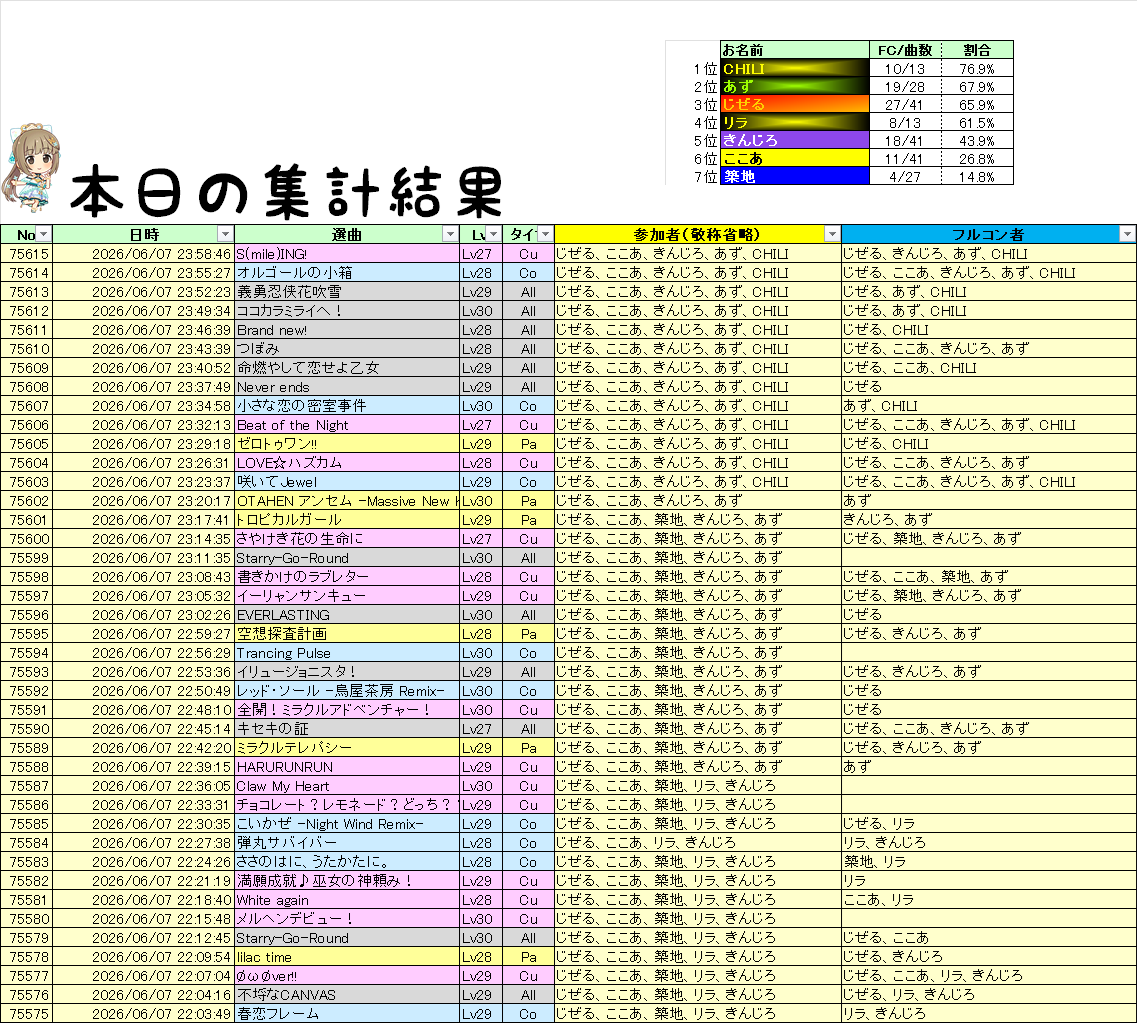Image resolution: width=1137 pixels, height=1023 pixels.
Task: Select the song cell イリュージョニスタ!
Action: [347, 672]
